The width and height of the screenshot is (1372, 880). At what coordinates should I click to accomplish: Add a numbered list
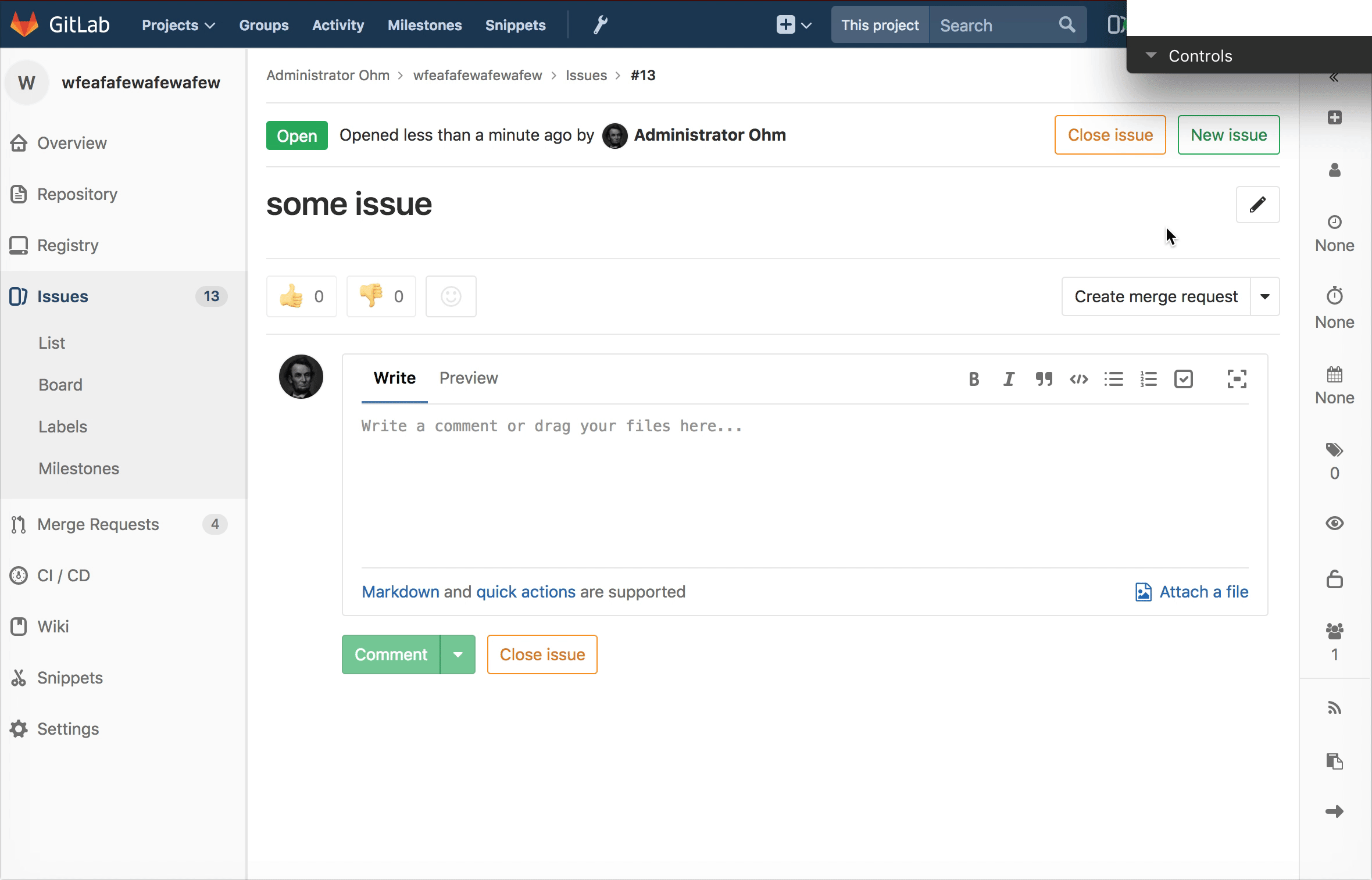click(x=1148, y=380)
